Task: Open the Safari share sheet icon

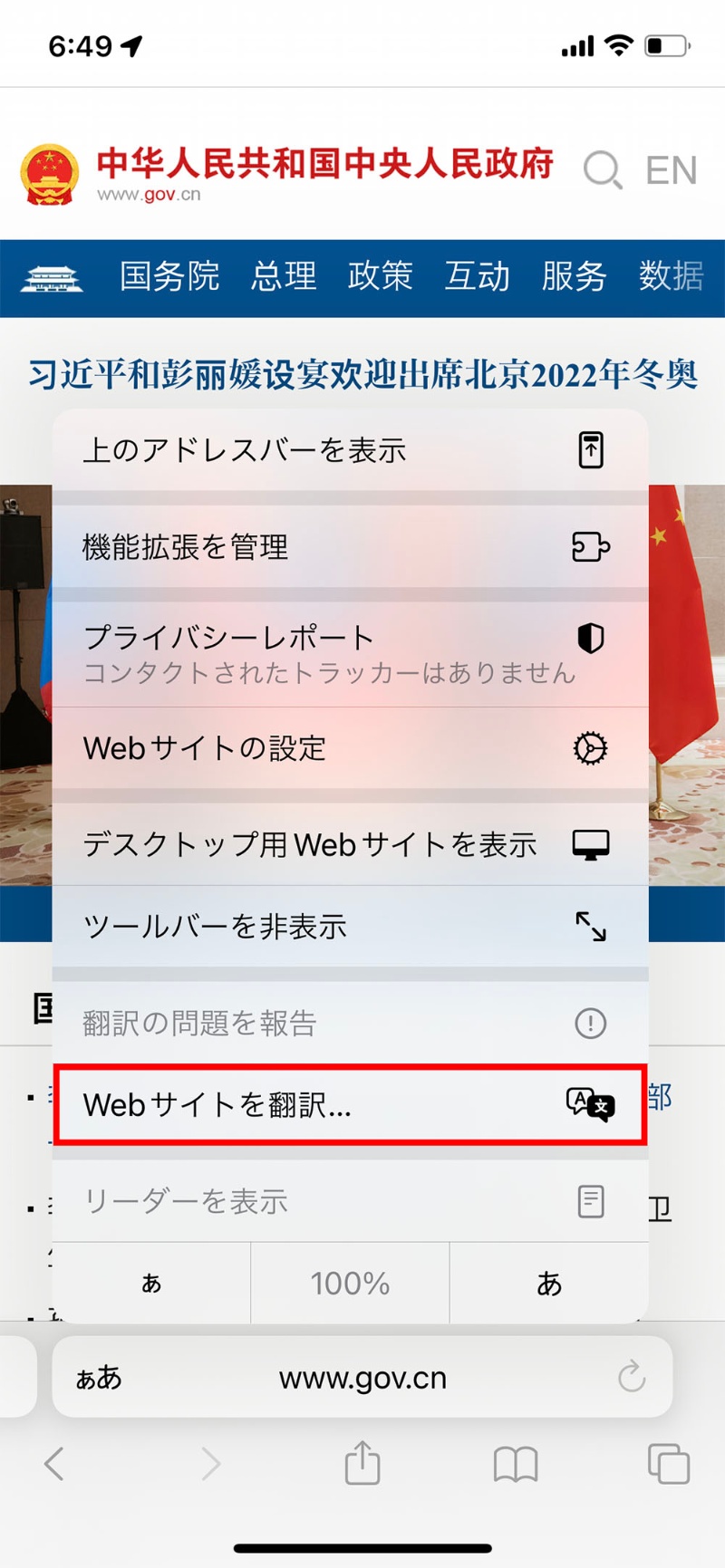Action: click(x=362, y=1463)
